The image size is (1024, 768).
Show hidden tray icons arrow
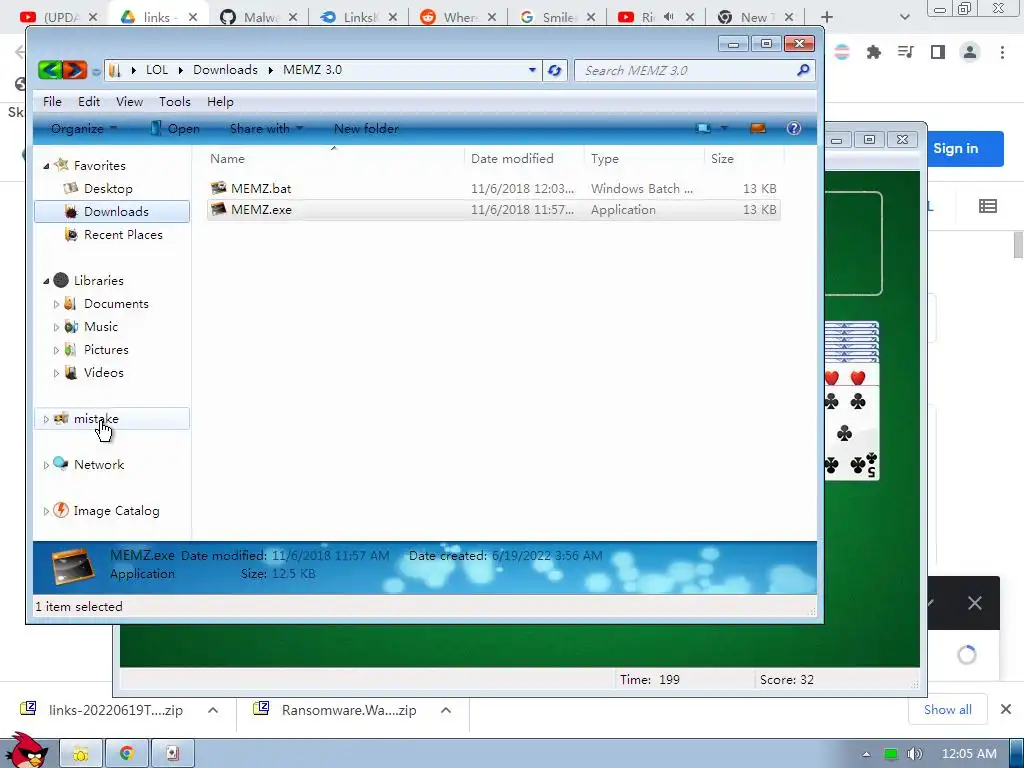(866, 754)
